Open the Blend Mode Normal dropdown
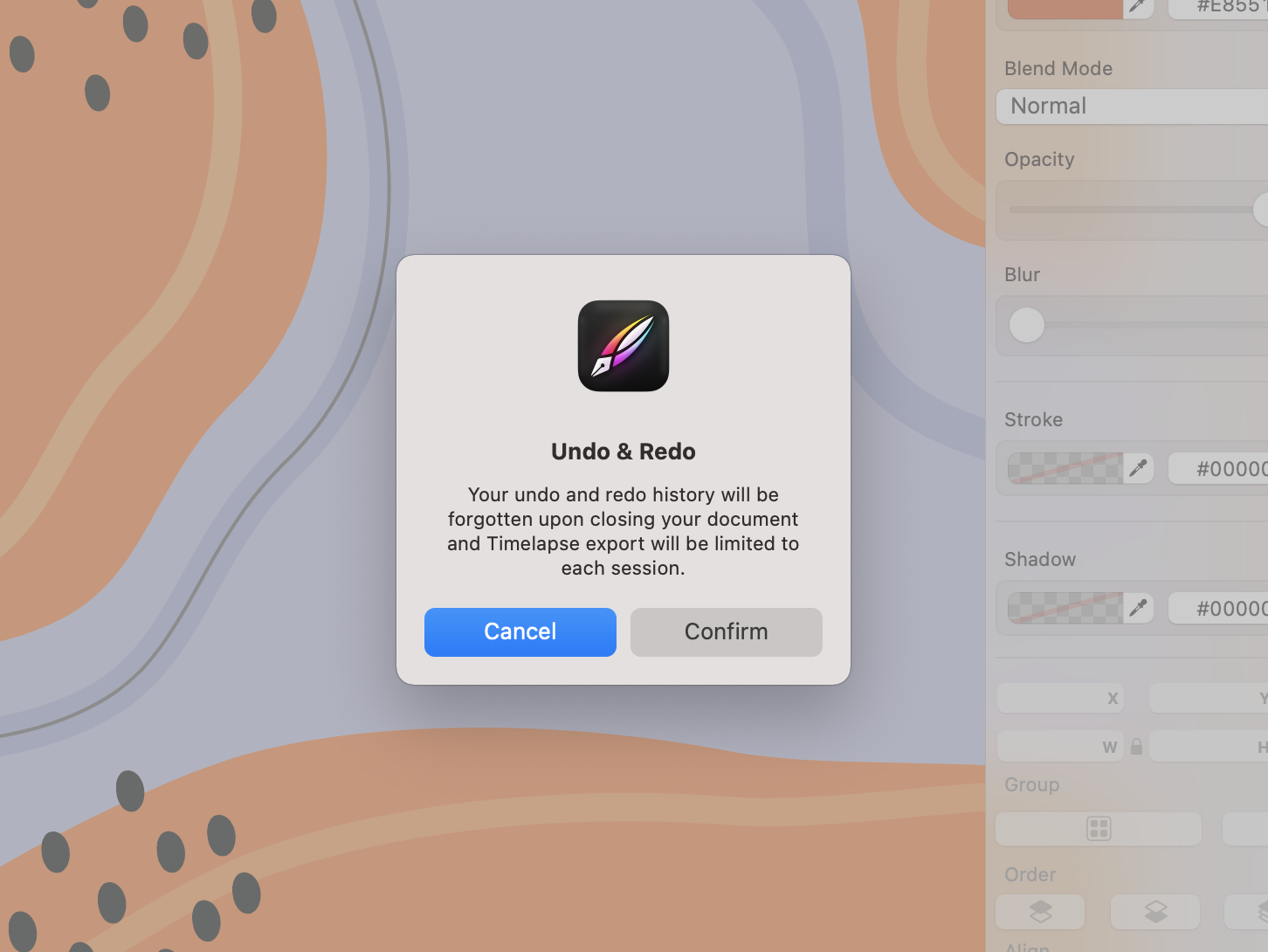 click(1132, 107)
